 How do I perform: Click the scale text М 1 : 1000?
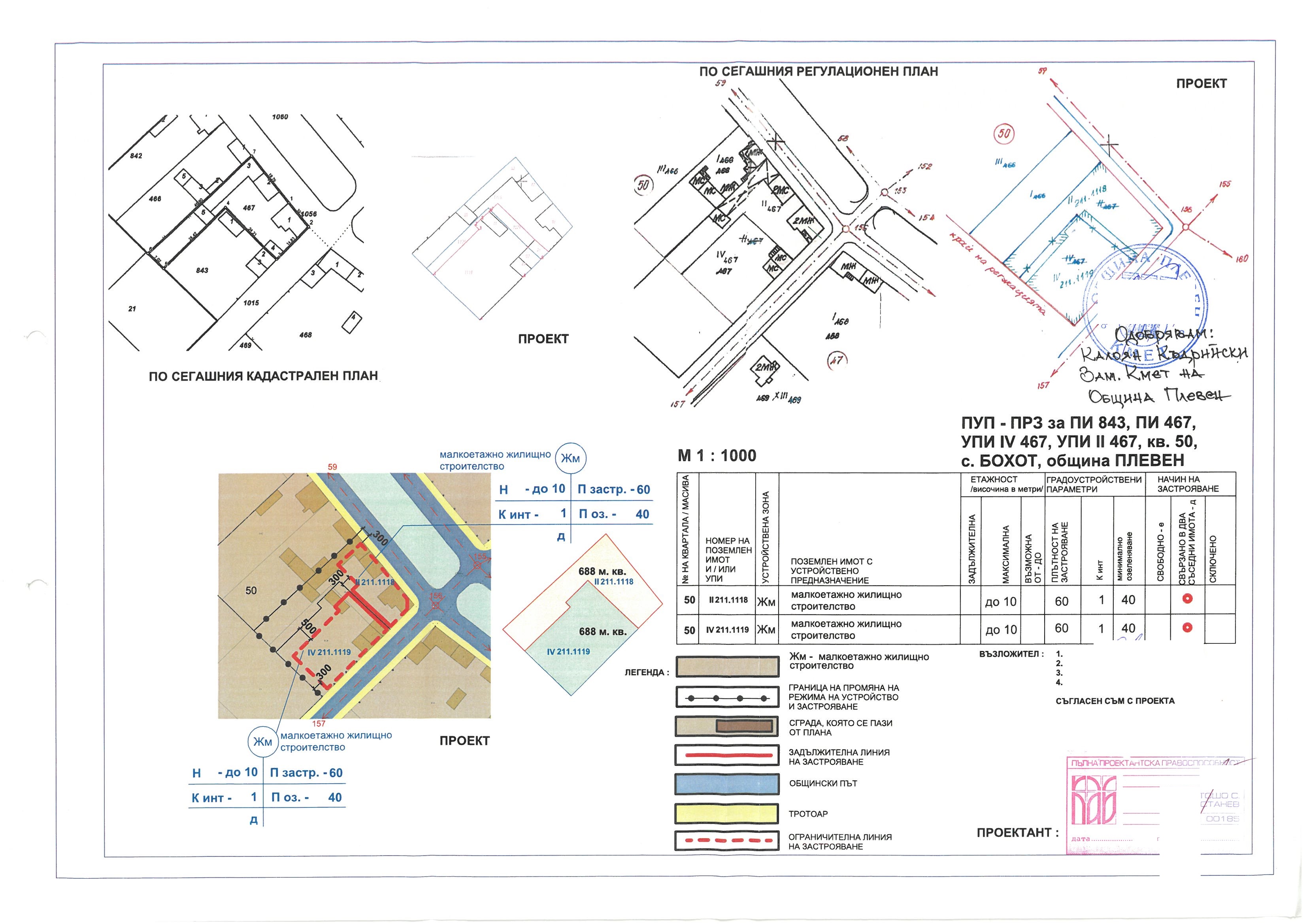pos(717,455)
